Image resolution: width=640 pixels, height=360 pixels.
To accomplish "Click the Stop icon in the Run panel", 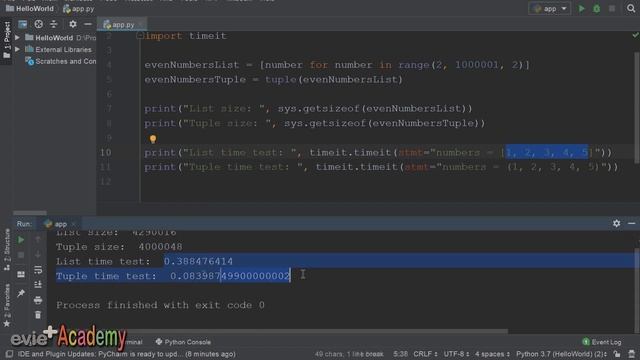I will click(x=21, y=256).
